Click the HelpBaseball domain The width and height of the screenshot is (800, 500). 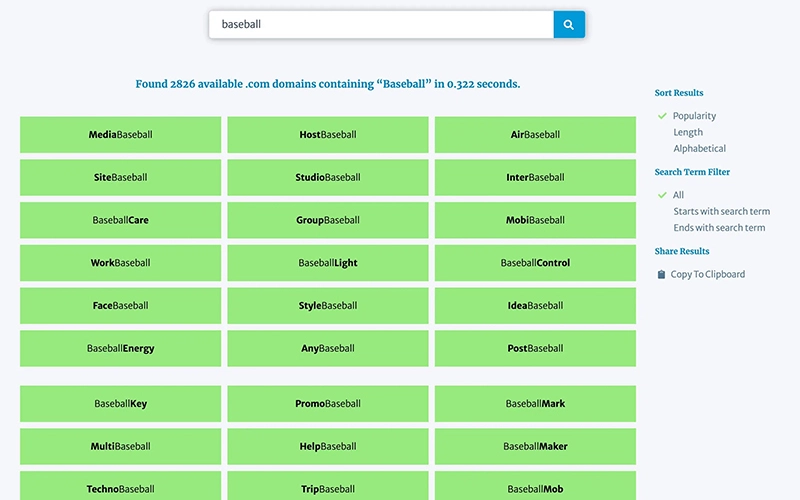[x=328, y=446]
